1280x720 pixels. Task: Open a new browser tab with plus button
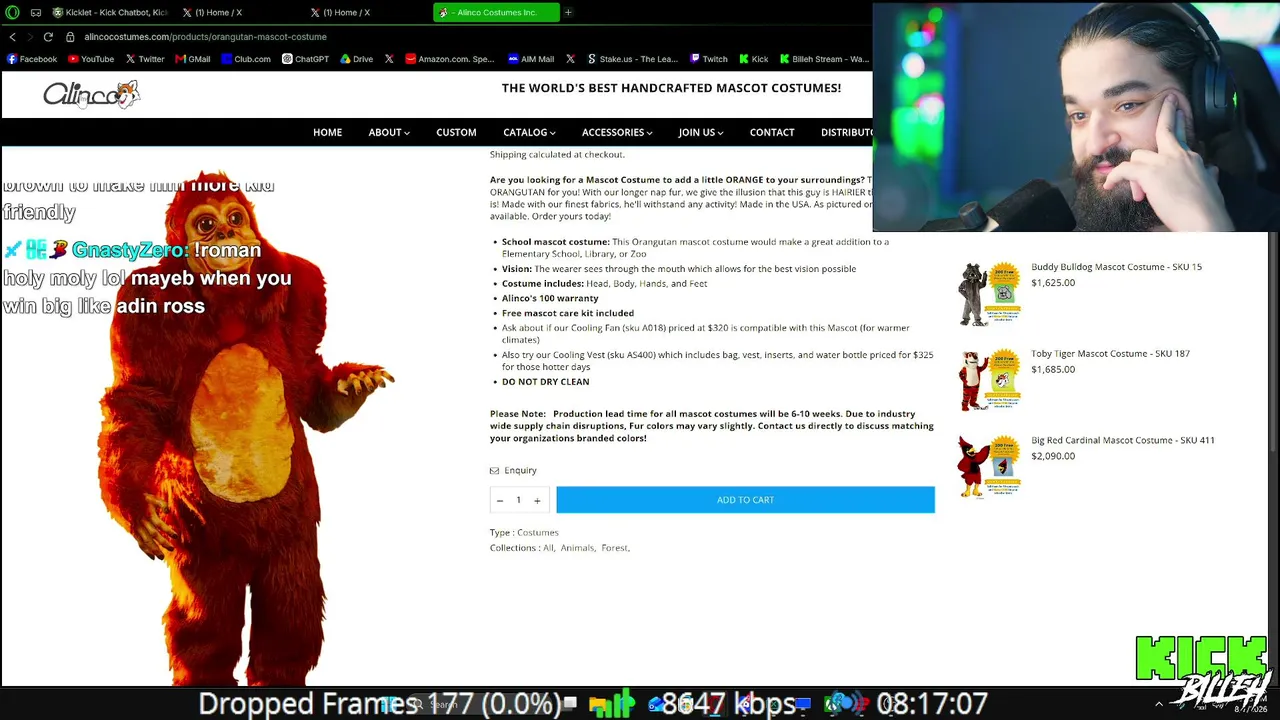click(568, 12)
